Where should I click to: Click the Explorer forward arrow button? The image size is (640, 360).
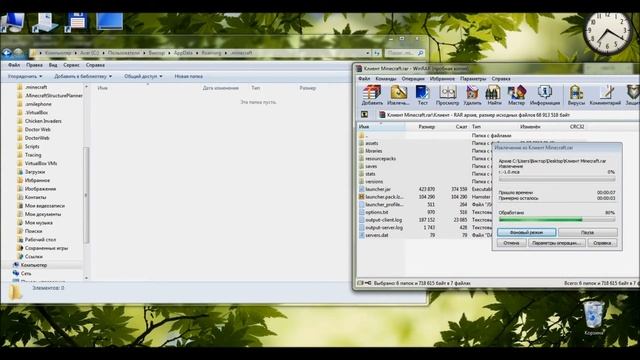point(18,53)
